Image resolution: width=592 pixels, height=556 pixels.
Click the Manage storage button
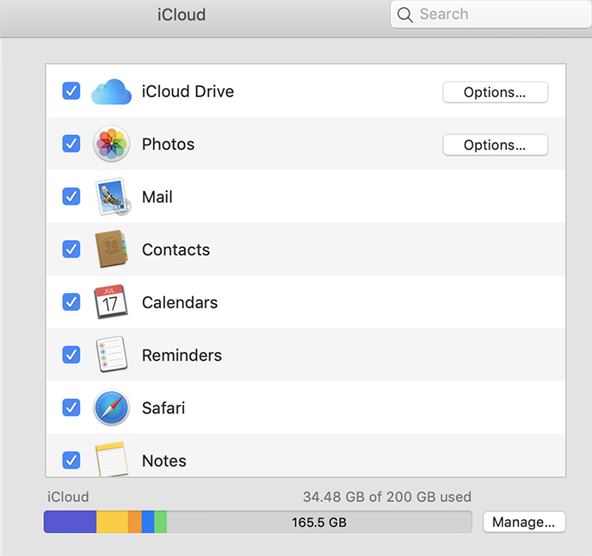[524, 522]
